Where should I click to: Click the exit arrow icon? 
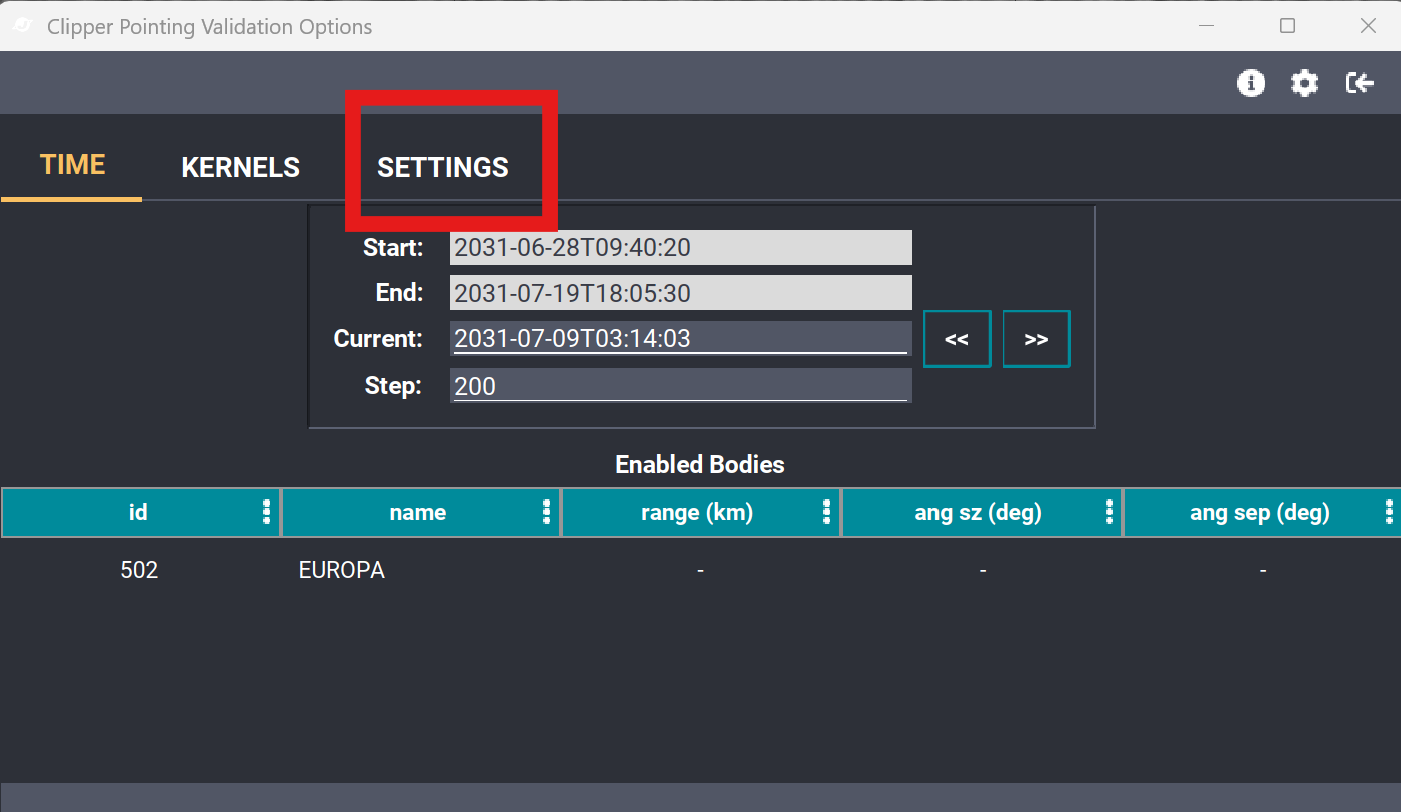coord(1360,83)
